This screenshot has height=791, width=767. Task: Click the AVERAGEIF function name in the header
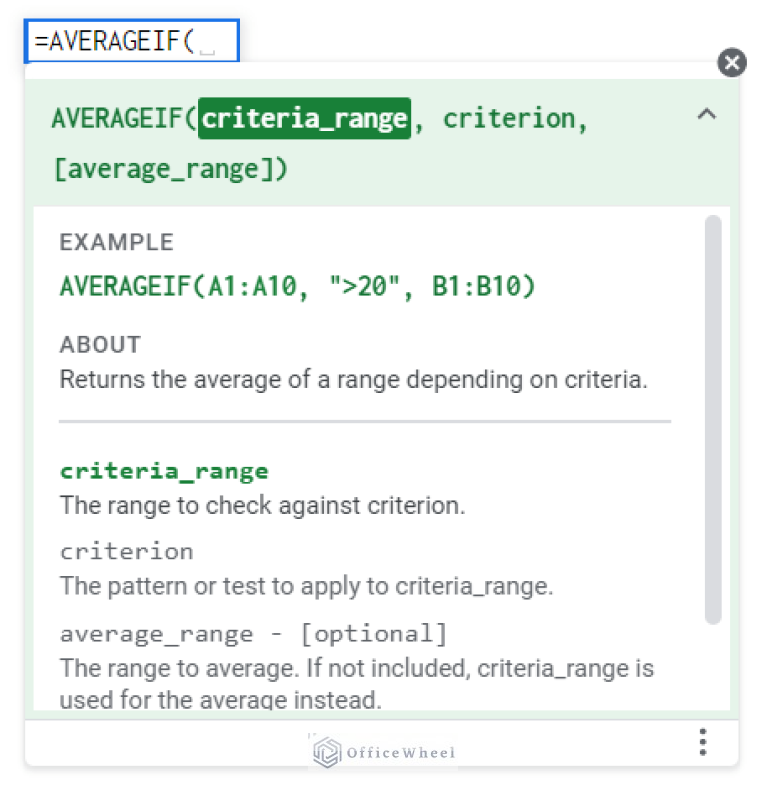coord(118,119)
